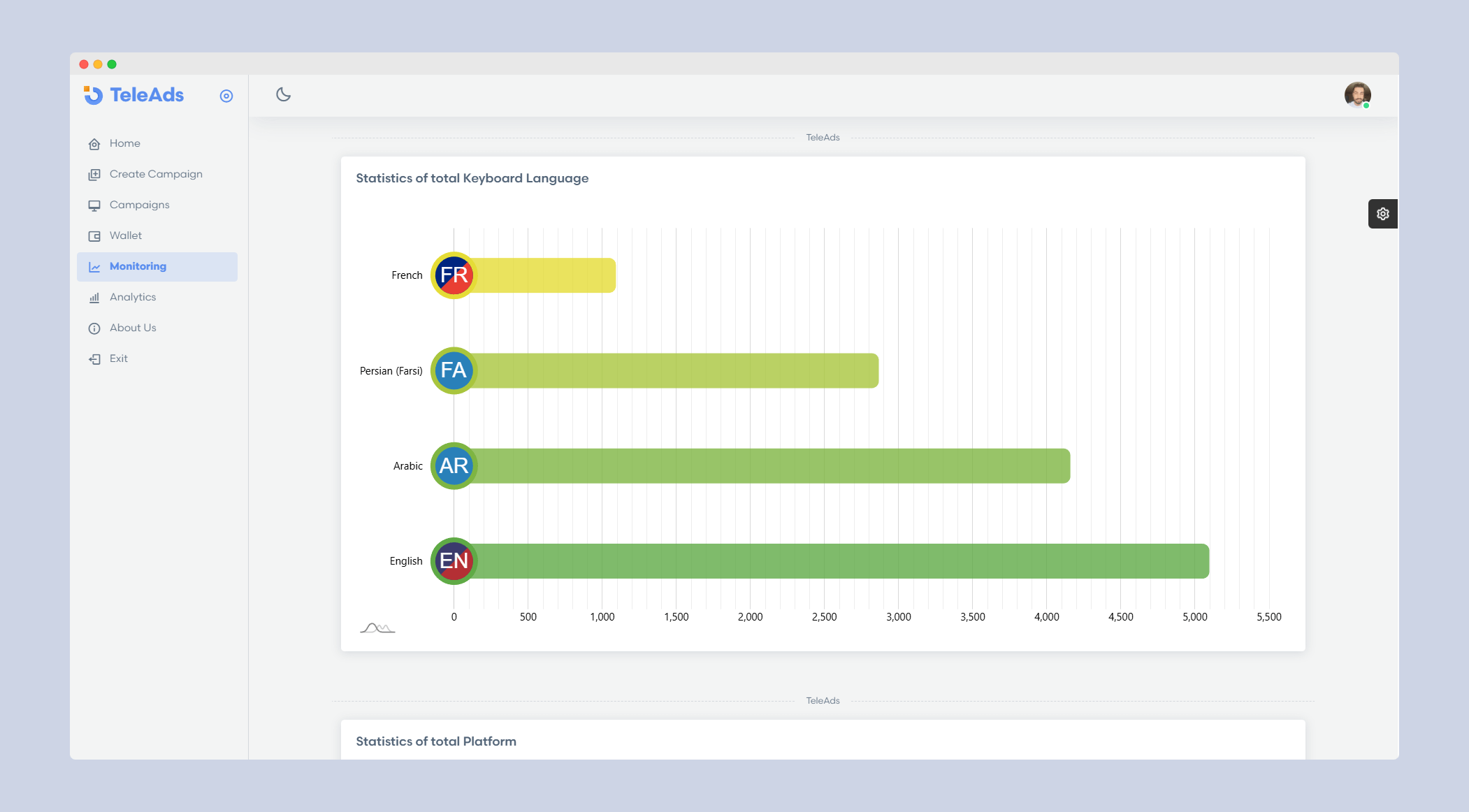Click the Exit logout icon
This screenshot has width=1469, height=812.
pyautogui.click(x=94, y=359)
